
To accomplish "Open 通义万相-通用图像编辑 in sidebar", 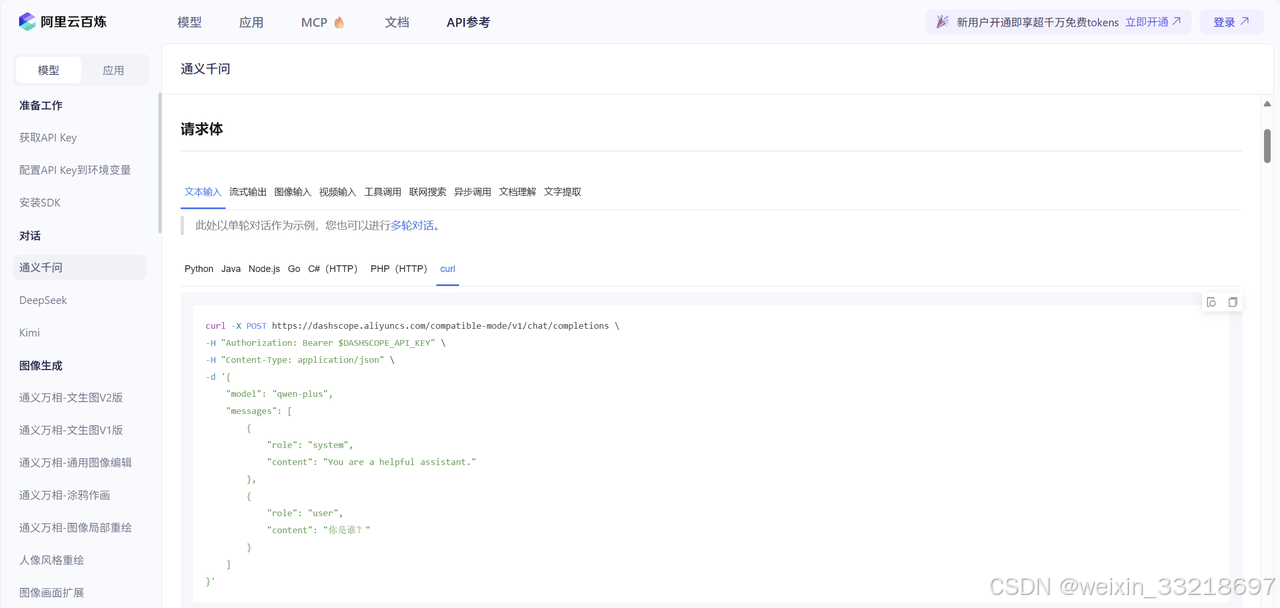I will (x=75, y=463).
